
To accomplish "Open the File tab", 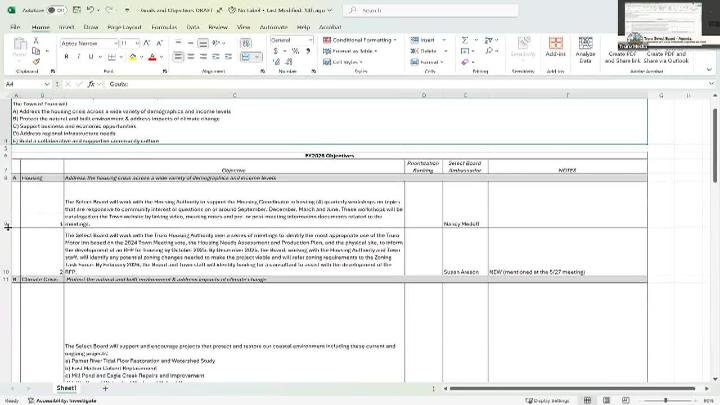I will click(15, 27).
